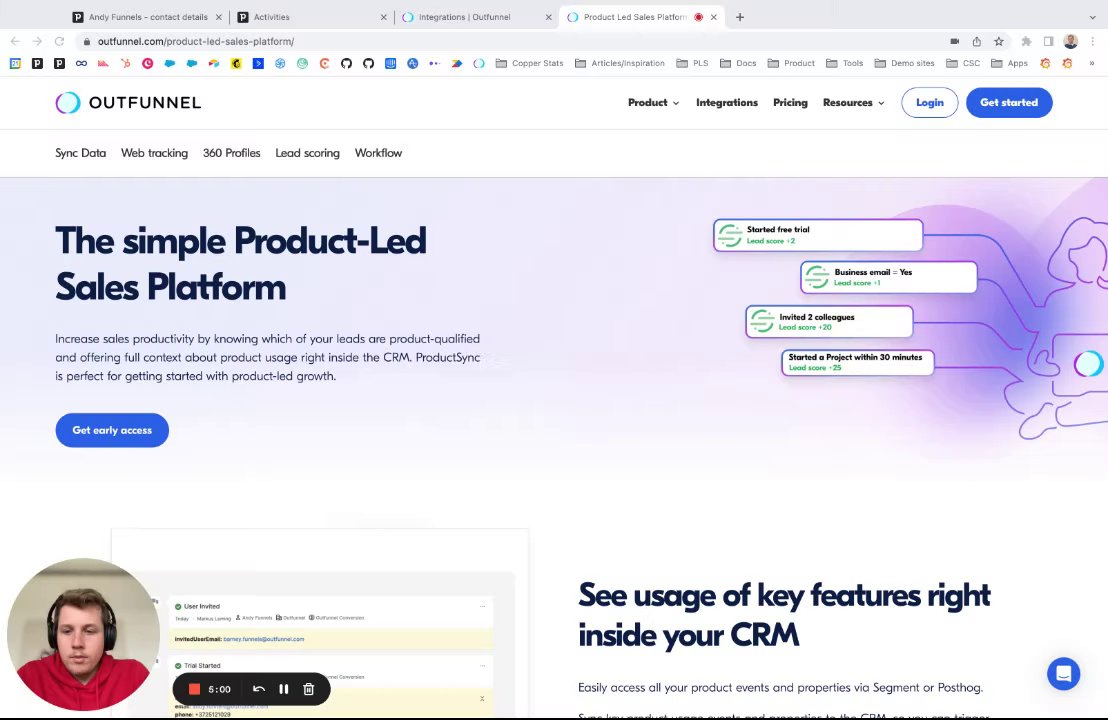Expand the tab search chevron
Viewport: 1108px width, 720px height.
pos(1092,17)
